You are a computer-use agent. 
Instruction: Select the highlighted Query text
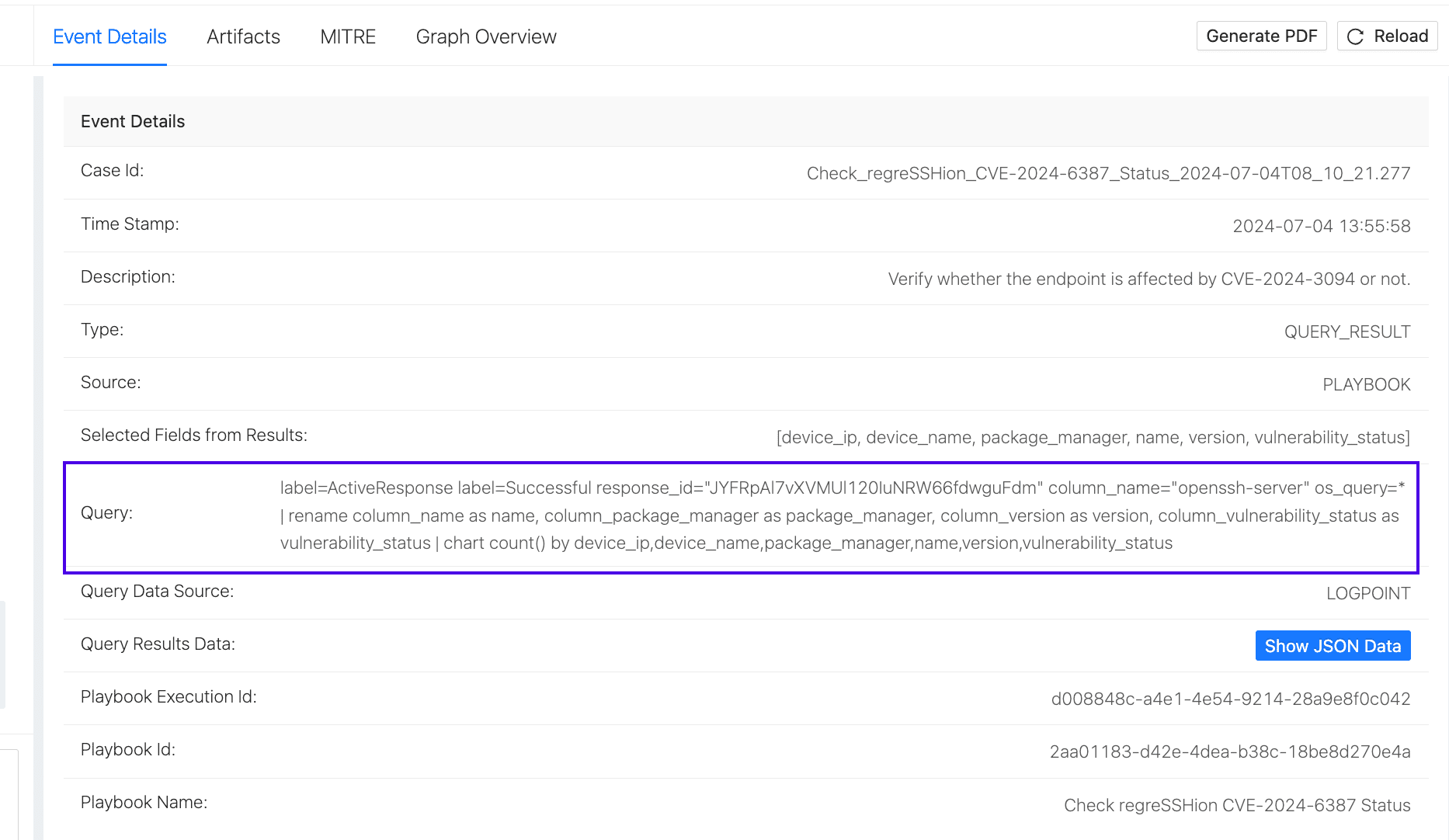[846, 515]
